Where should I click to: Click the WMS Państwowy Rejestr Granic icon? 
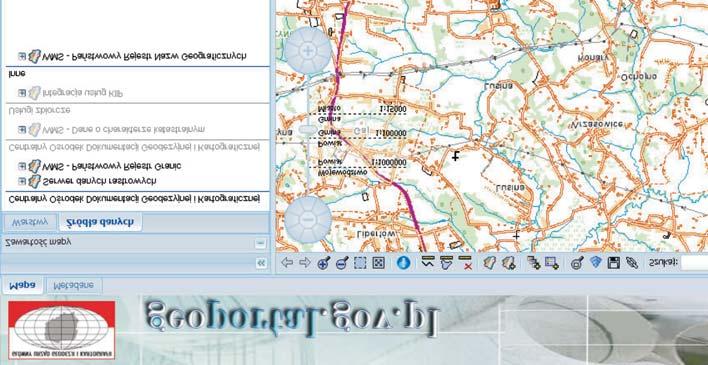click(x=34, y=166)
